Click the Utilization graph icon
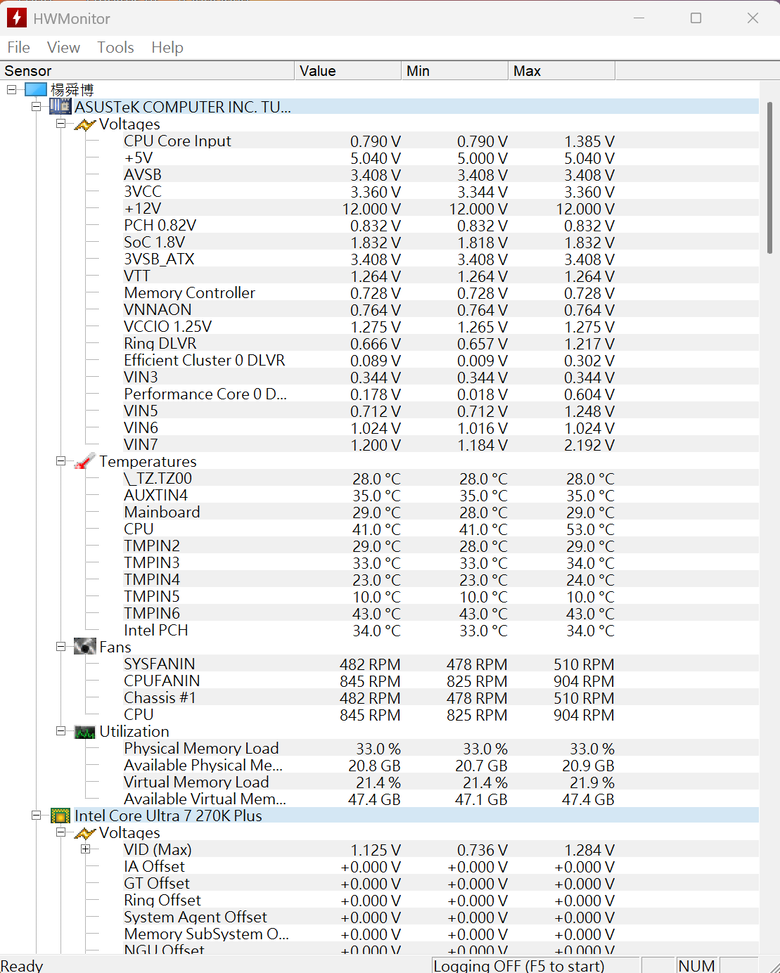 [85, 732]
